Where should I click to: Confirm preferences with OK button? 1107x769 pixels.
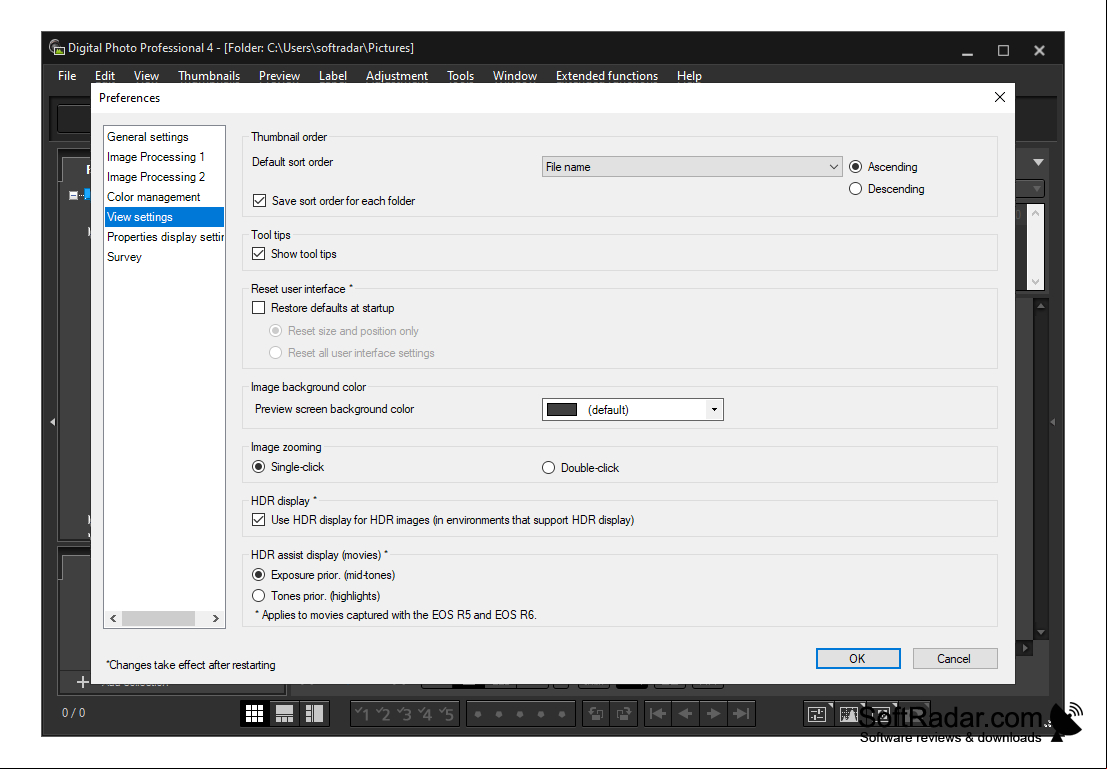coord(858,658)
